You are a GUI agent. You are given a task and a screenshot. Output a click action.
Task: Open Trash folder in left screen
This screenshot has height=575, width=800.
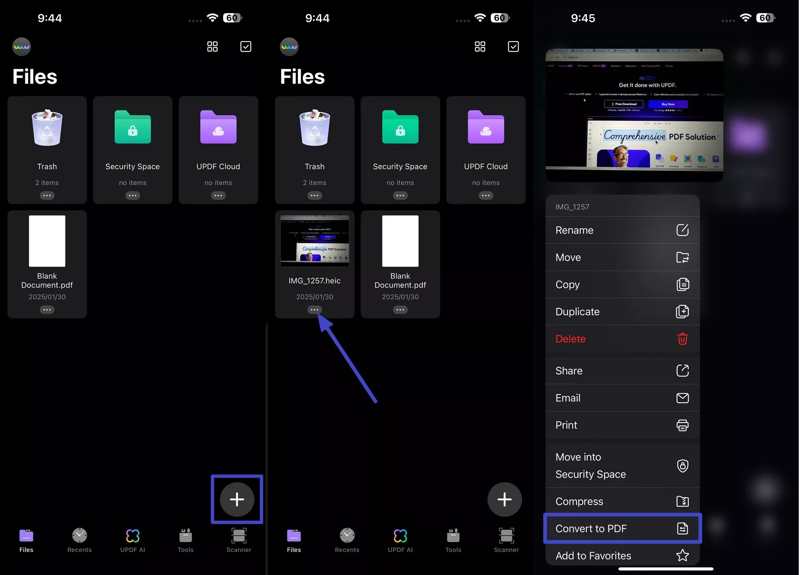47,149
